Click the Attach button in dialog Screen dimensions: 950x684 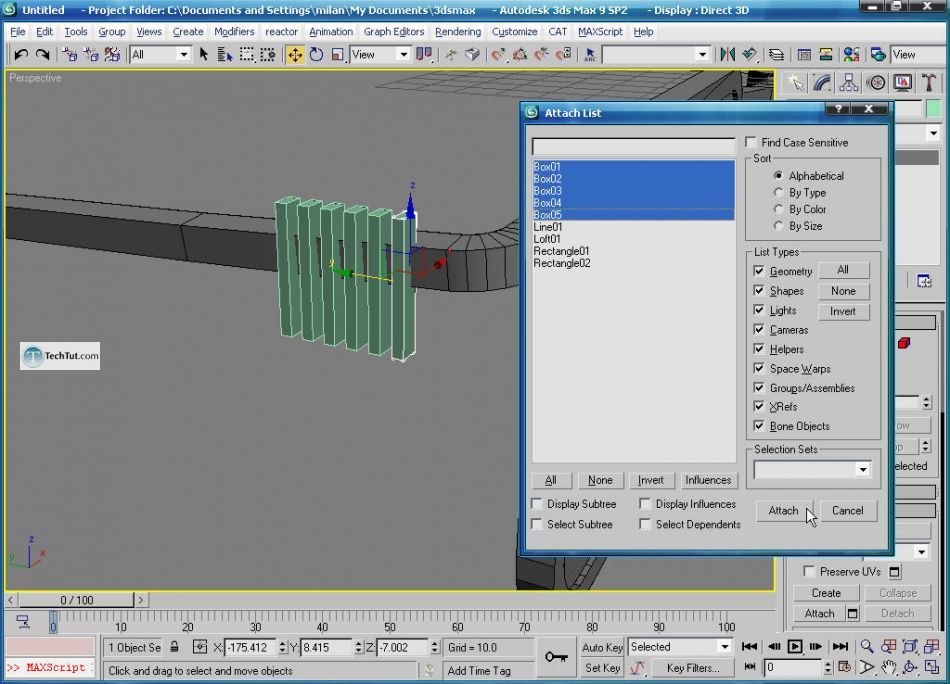[x=783, y=511]
